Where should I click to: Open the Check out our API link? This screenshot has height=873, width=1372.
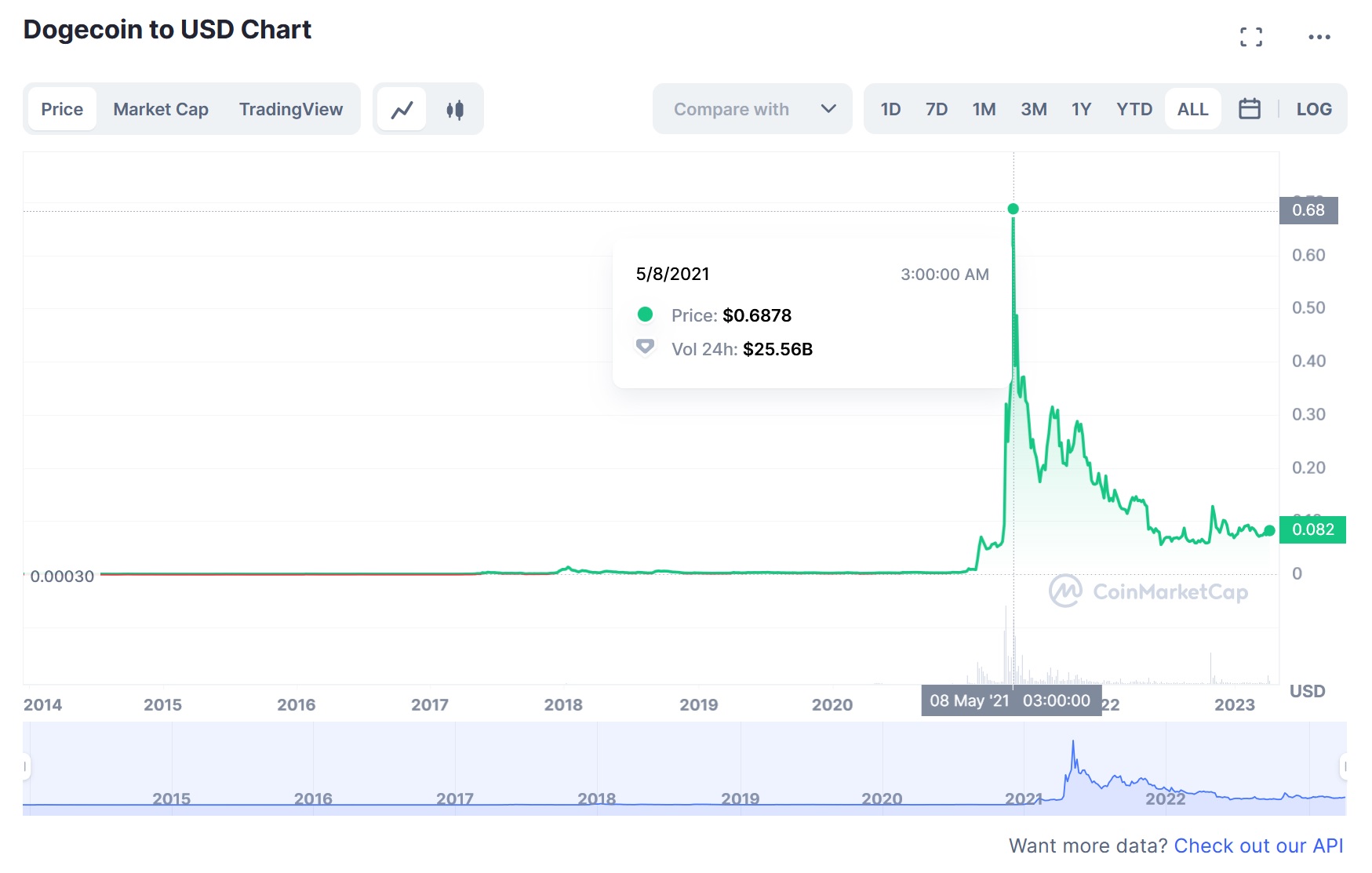coord(1258,846)
